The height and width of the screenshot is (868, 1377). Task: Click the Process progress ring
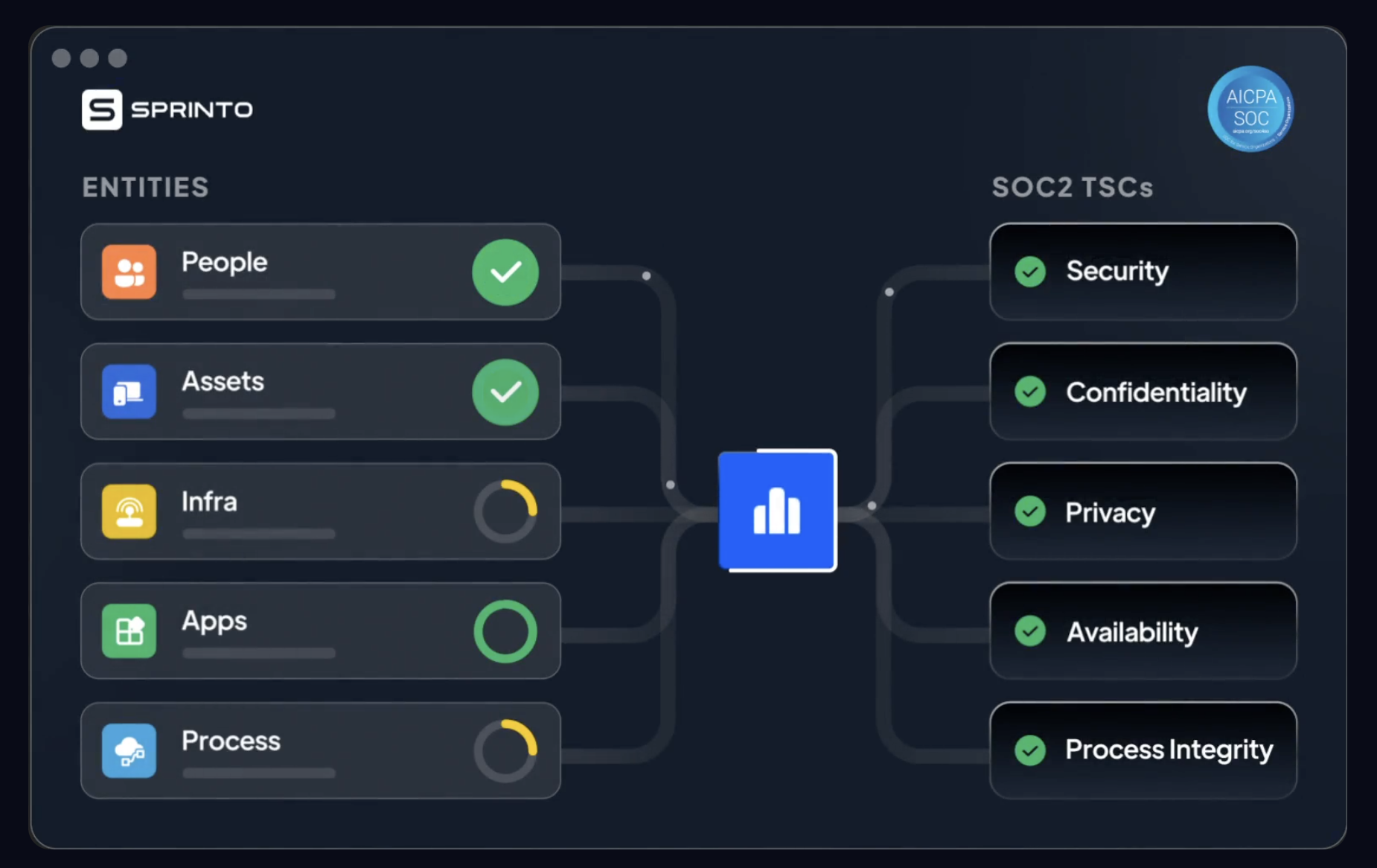[x=505, y=750]
